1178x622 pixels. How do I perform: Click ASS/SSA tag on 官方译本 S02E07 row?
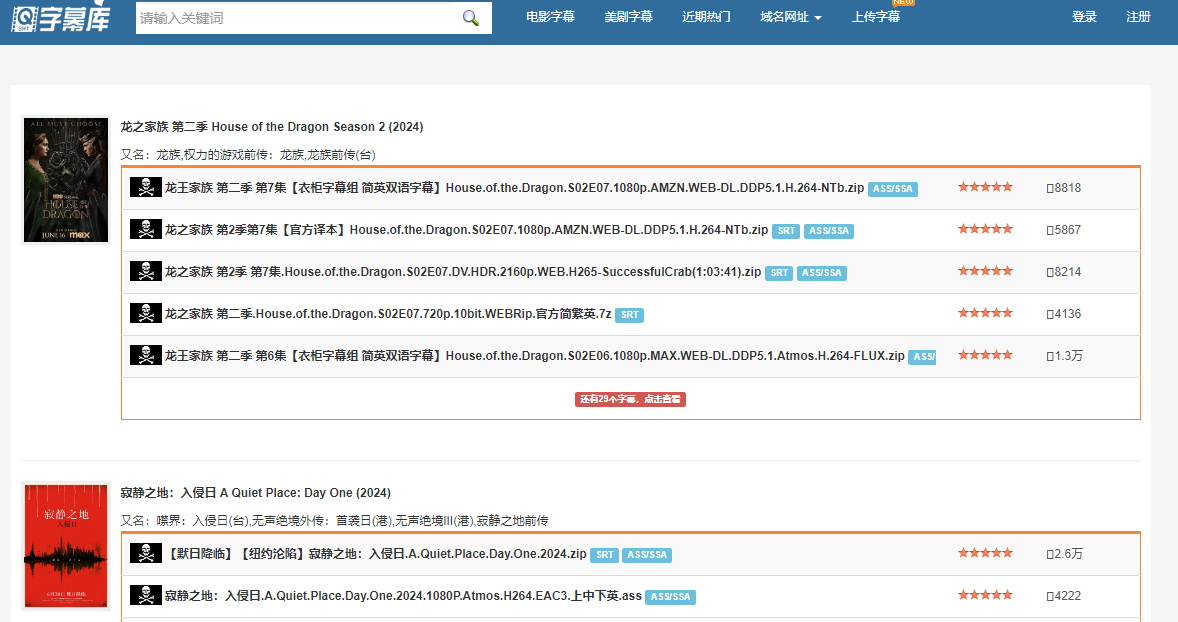(x=829, y=231)
